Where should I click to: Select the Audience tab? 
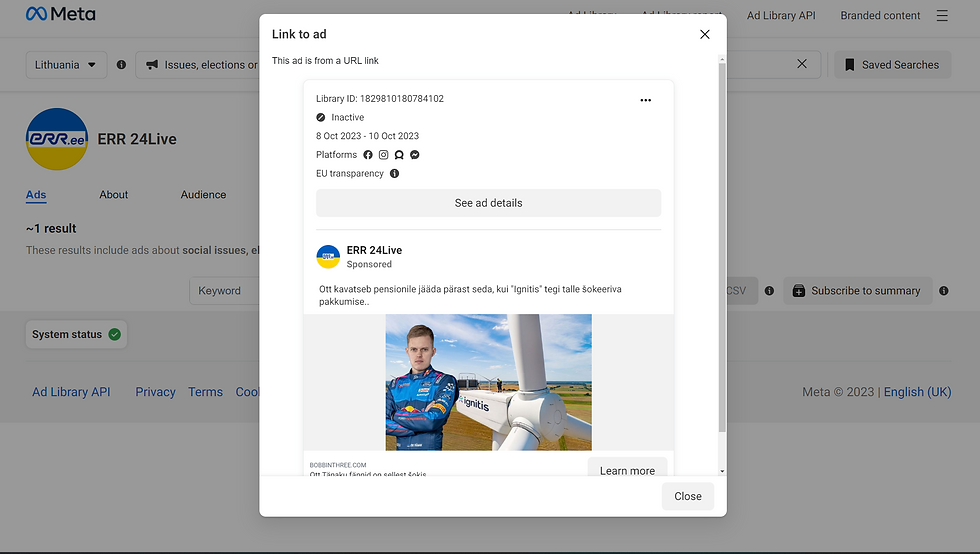(x=203, y=195)
